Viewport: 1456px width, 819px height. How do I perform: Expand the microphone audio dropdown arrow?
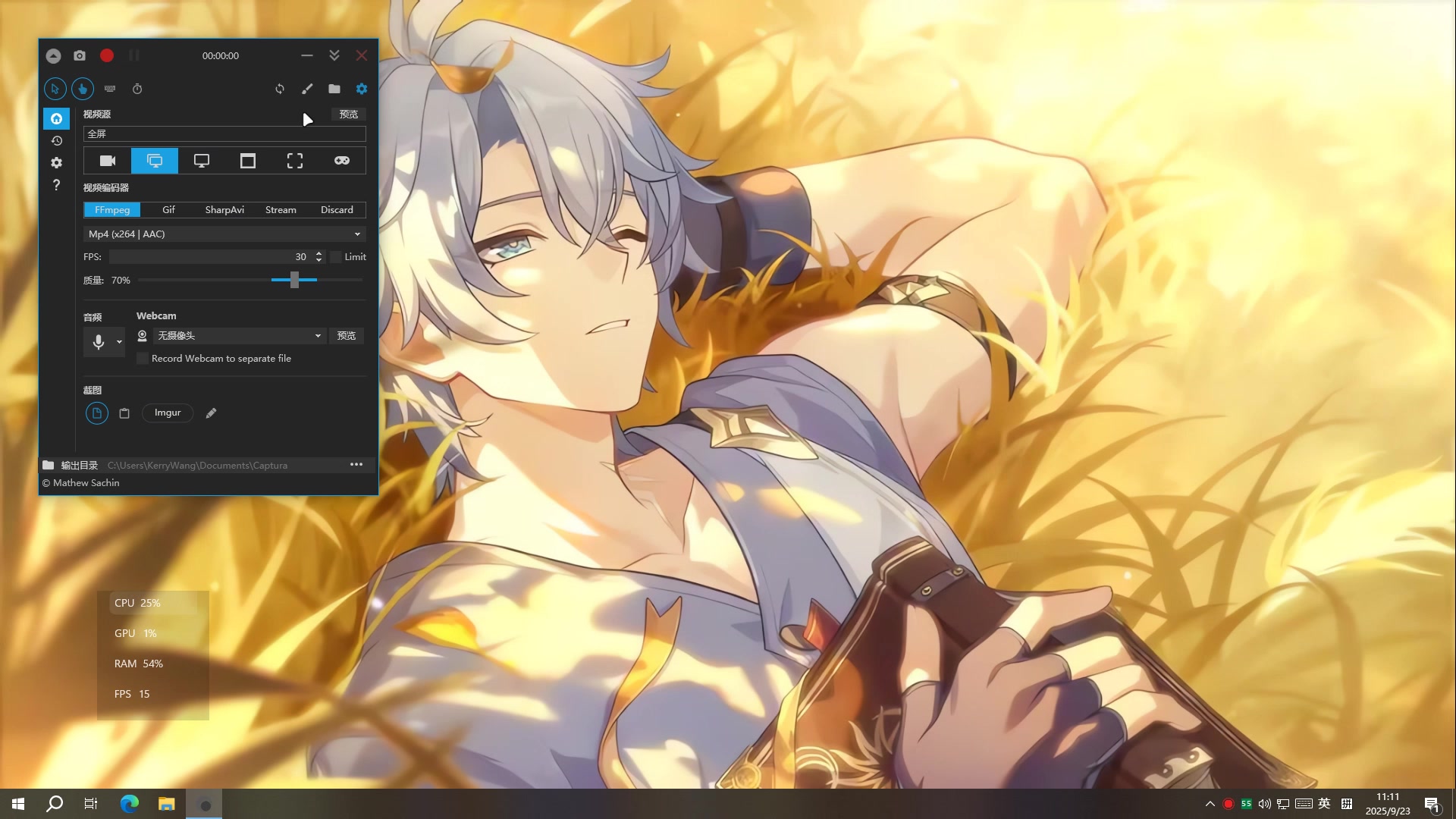coord(119,343)
